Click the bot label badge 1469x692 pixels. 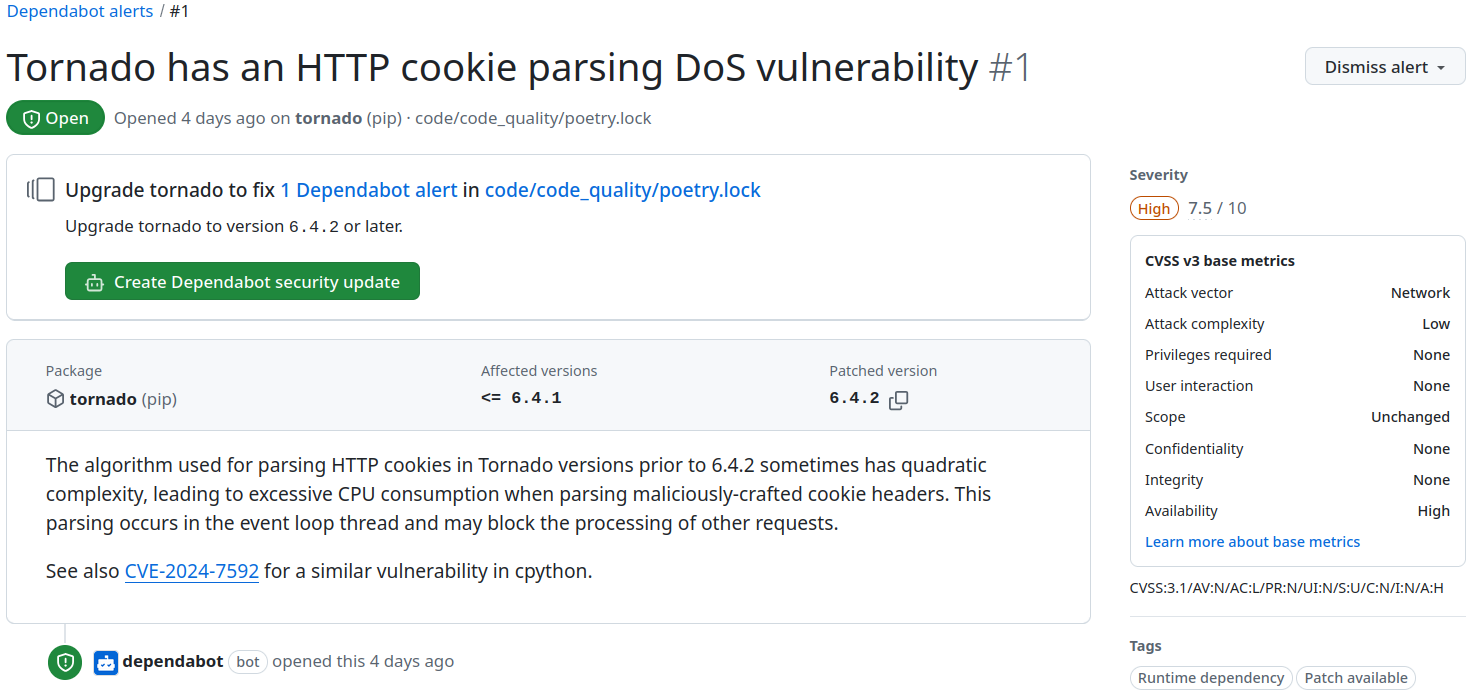click(x=248, y=662)
